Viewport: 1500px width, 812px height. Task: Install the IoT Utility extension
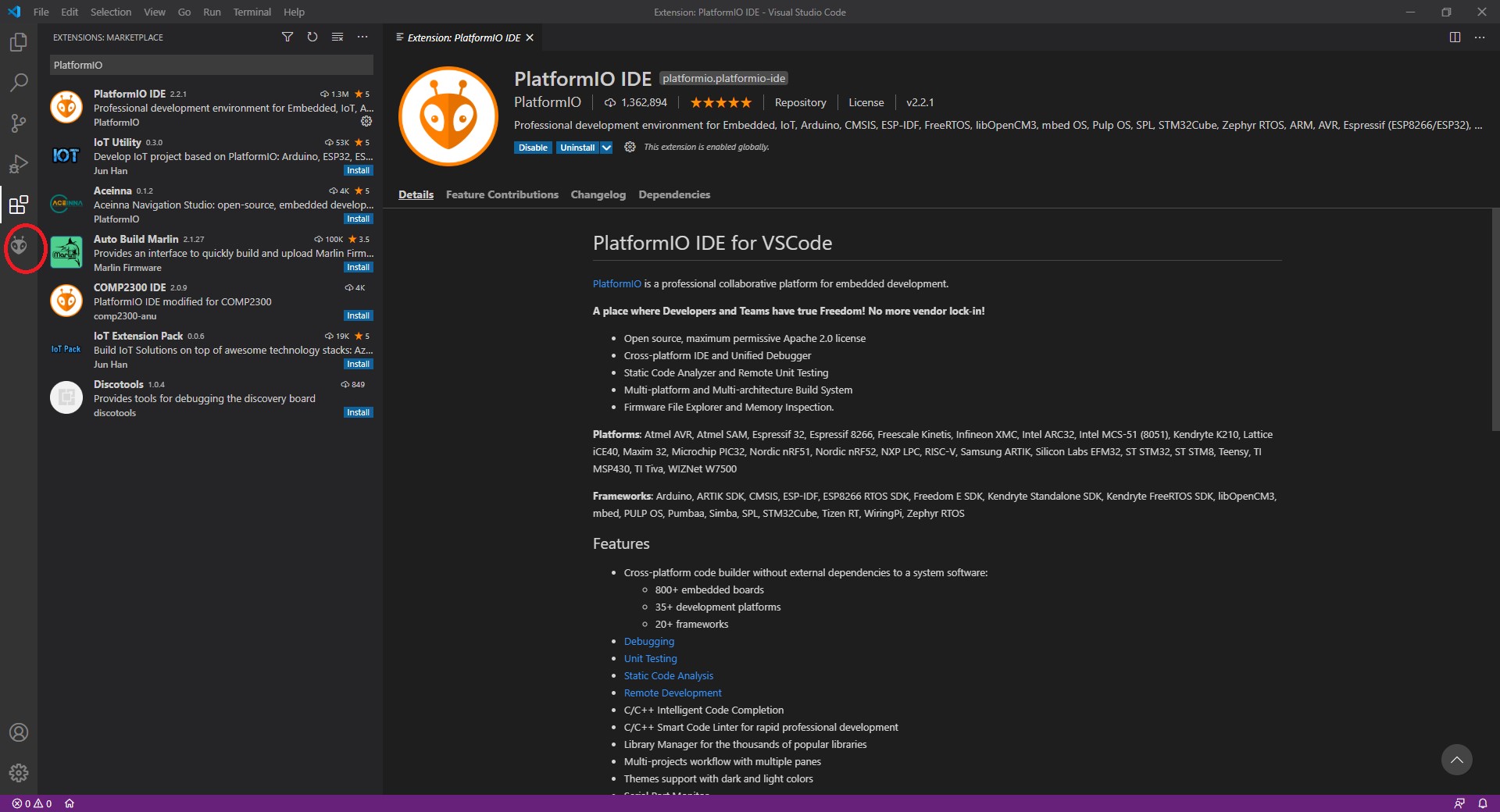pos(359,170)
